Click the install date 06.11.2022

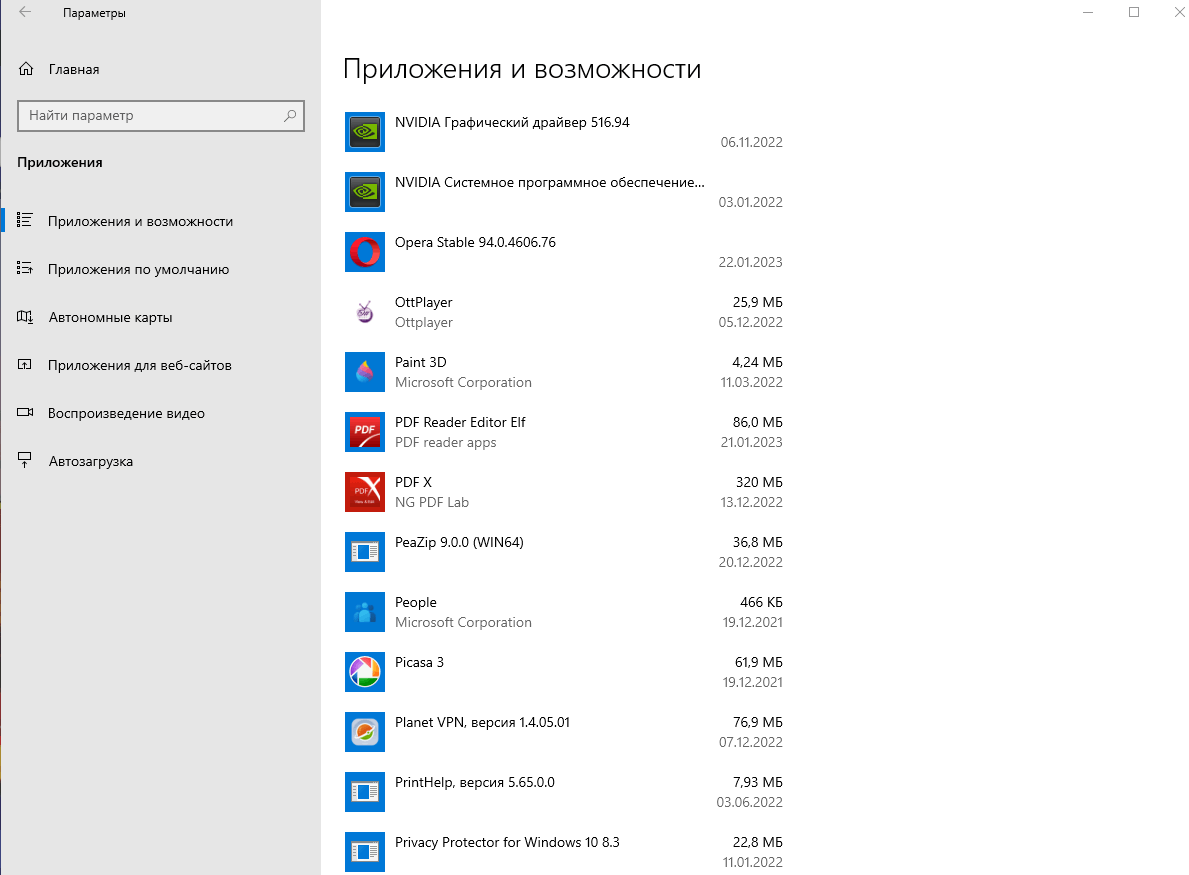[x=751, y=143]
